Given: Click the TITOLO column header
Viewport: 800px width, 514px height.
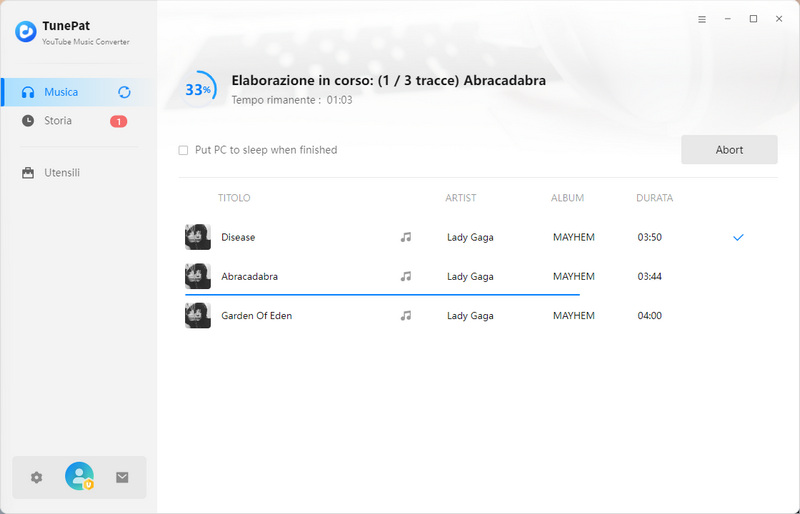Looking at the screenshot, I should pyautogui.click(x=234, y=198).
